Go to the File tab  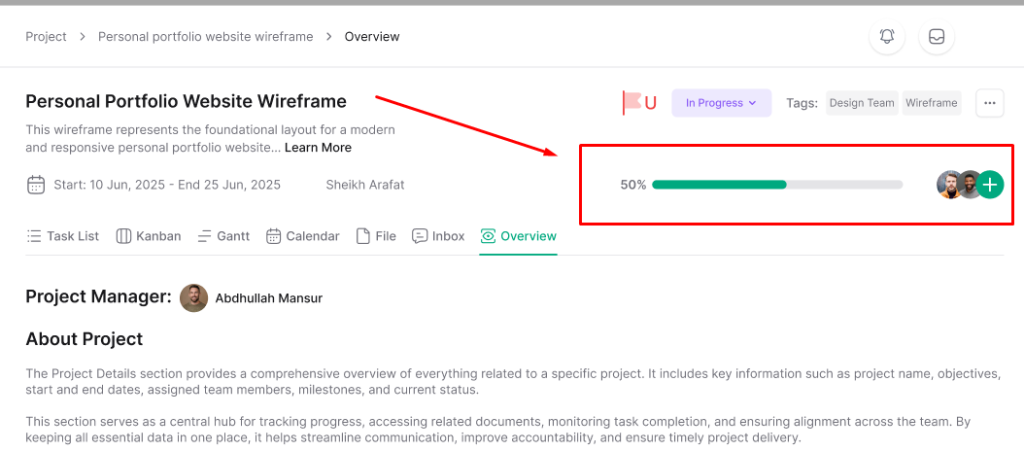point(376,237)
